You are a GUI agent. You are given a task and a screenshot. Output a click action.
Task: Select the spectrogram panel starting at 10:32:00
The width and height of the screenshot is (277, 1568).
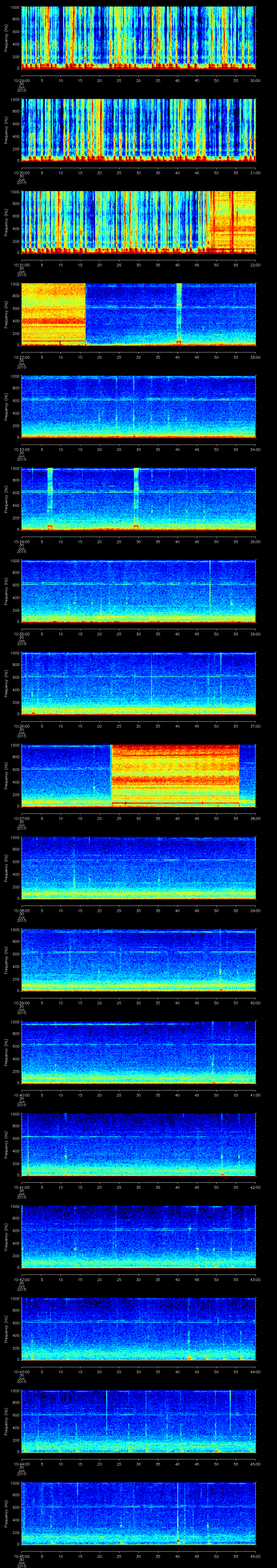(x=139, y=315)
